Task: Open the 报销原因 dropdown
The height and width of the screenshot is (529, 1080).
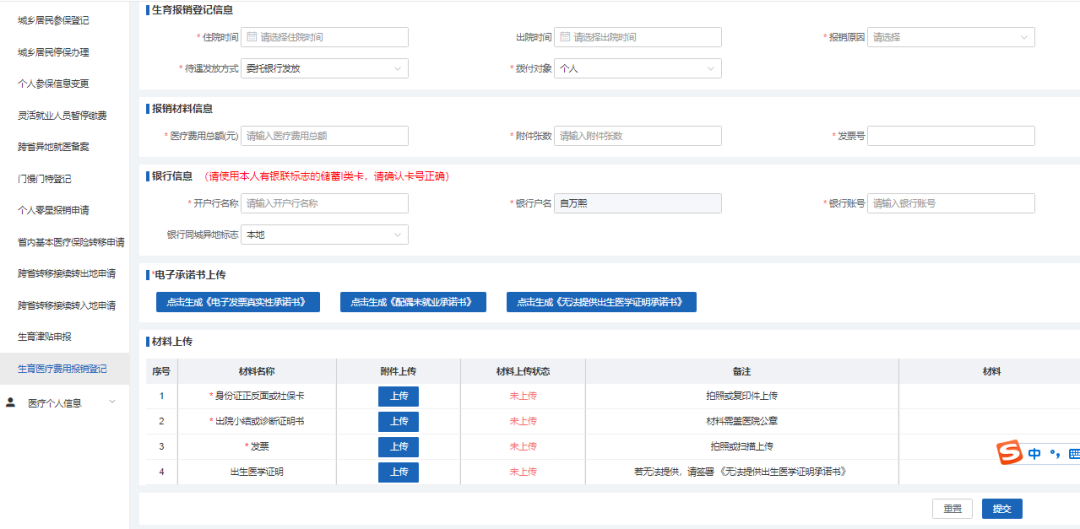Action: 951,37
